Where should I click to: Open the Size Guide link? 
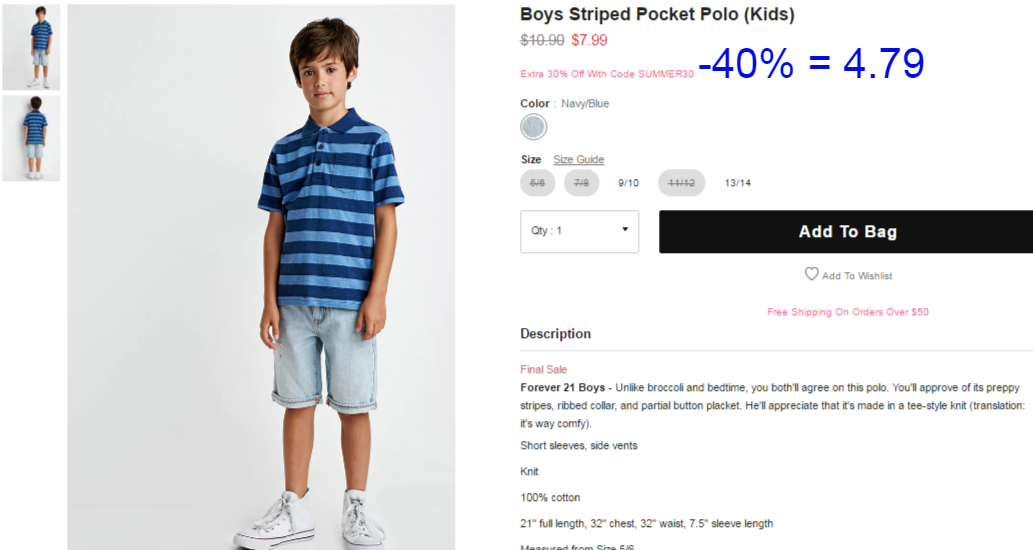pyautogui.click(x=578, y=159)
